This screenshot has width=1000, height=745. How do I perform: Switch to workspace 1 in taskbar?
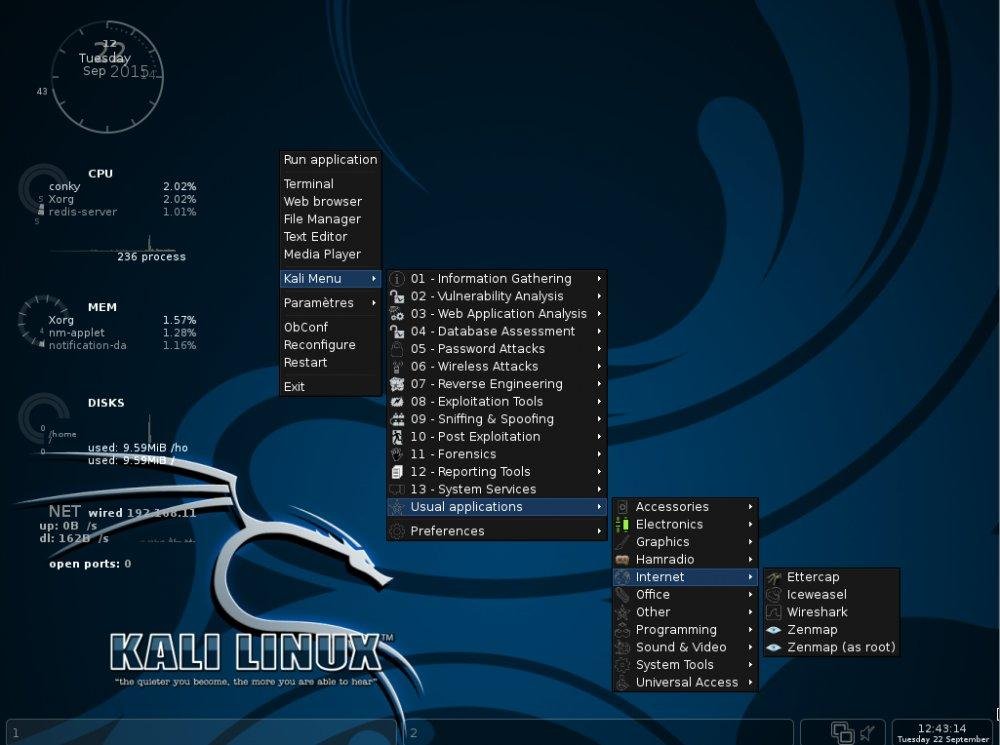pyautogui.click(x=201, y=732)
